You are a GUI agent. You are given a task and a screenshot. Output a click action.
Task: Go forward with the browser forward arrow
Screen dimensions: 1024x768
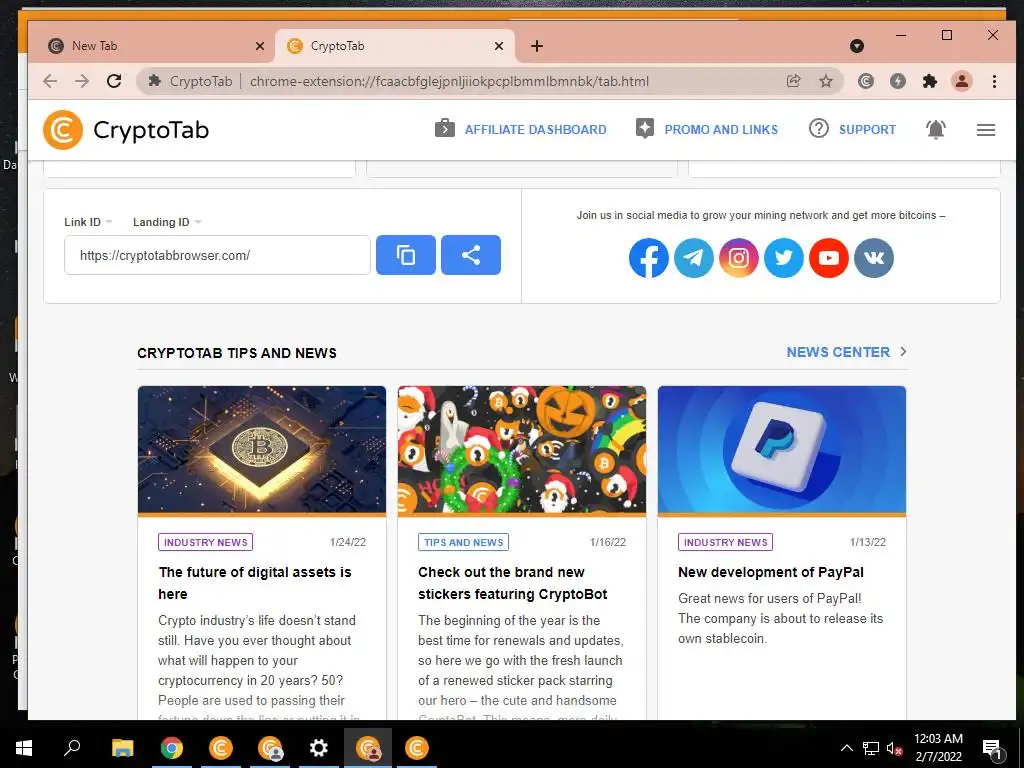coord(82,81)
